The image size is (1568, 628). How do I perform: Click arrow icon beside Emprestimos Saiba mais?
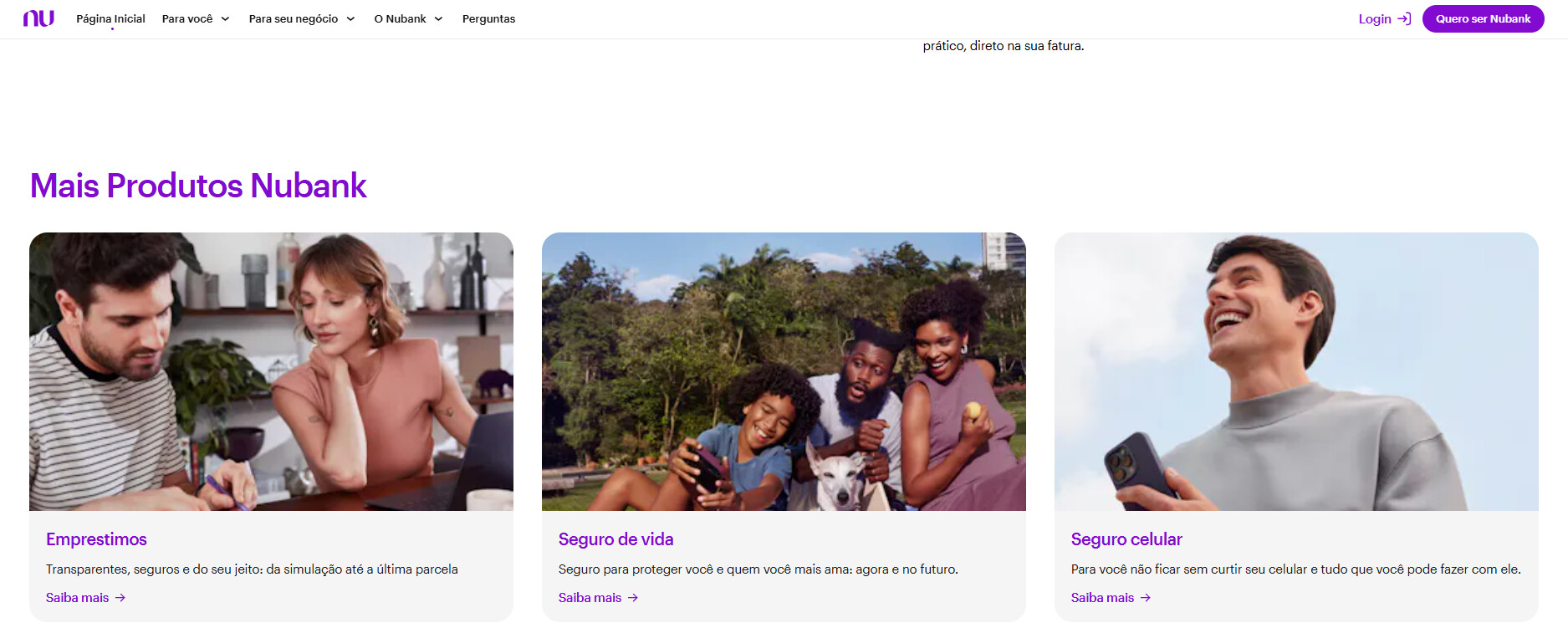120,598
